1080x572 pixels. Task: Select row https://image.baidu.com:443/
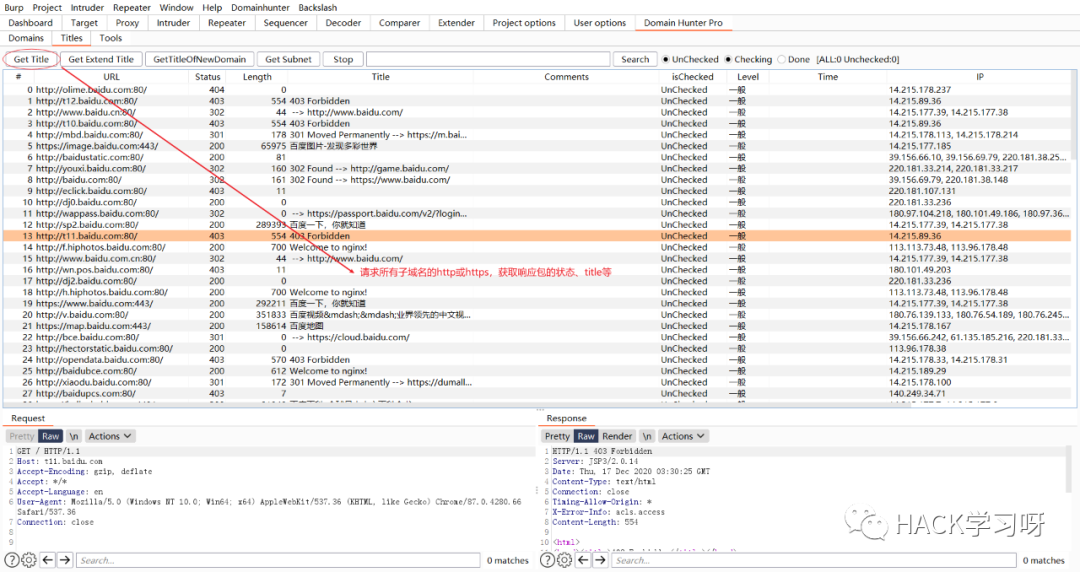[x=537, y=145]
